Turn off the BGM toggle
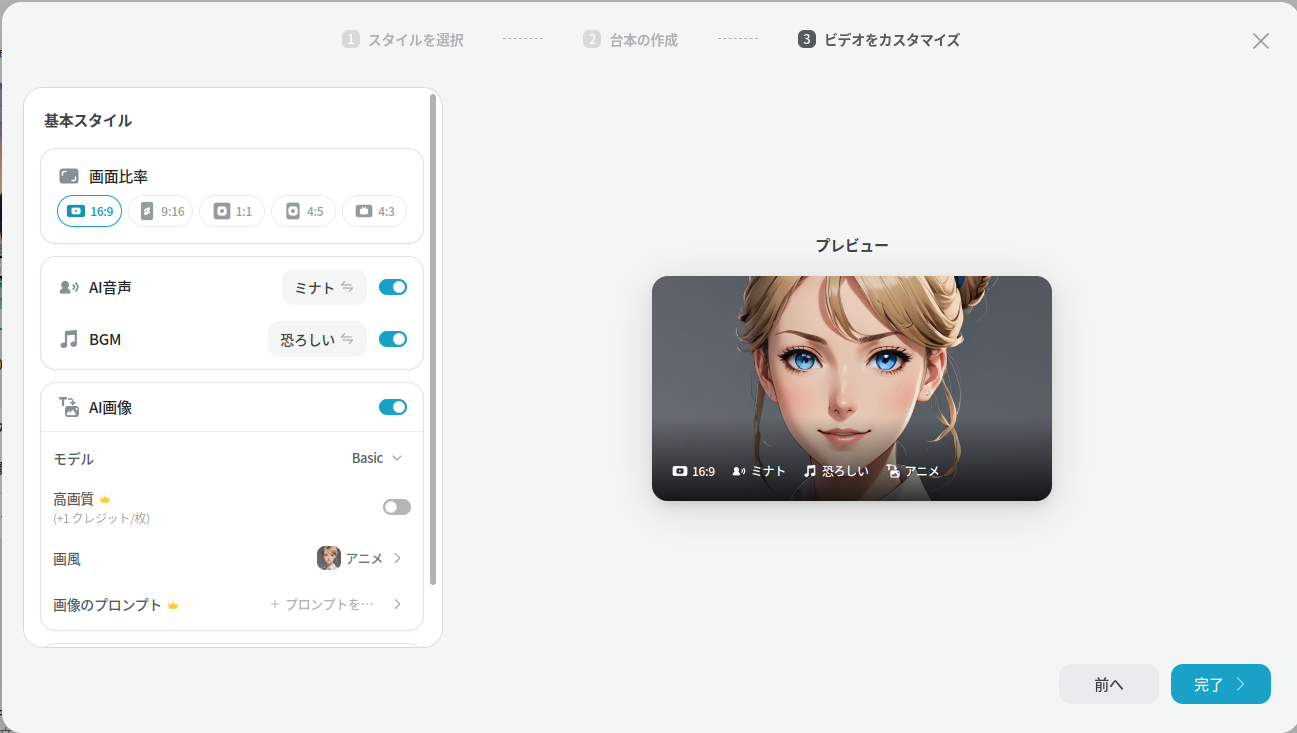Screen dimensions: 1297x733 pos(393,339)
